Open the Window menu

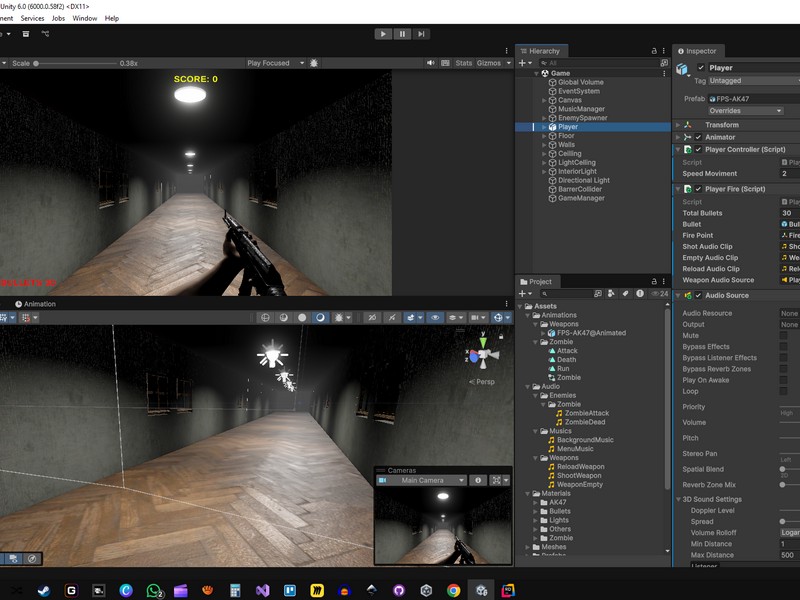(85, 18)
